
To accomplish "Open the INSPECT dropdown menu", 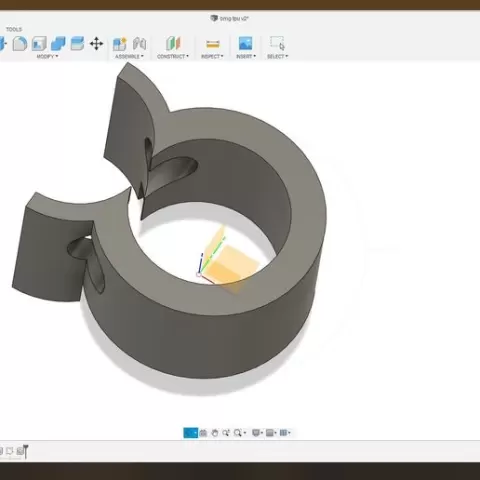I will (x=212, y=57).
